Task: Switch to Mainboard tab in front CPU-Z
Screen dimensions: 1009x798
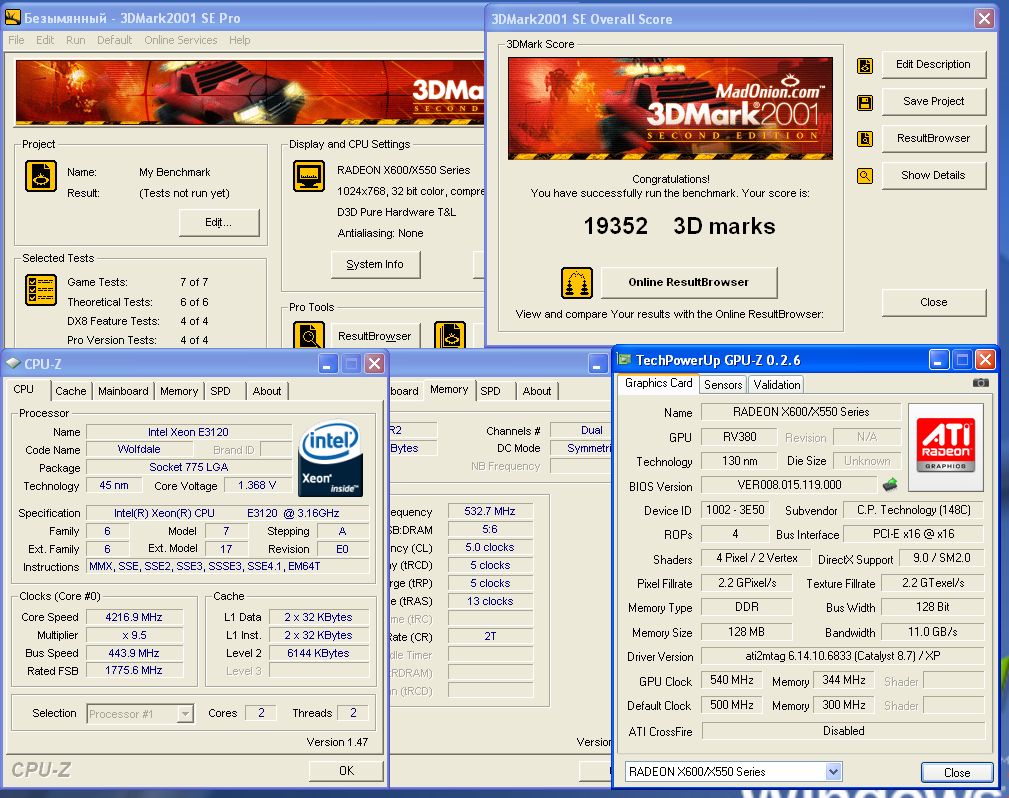Action: pyautogui.click(x=123, y=391)
